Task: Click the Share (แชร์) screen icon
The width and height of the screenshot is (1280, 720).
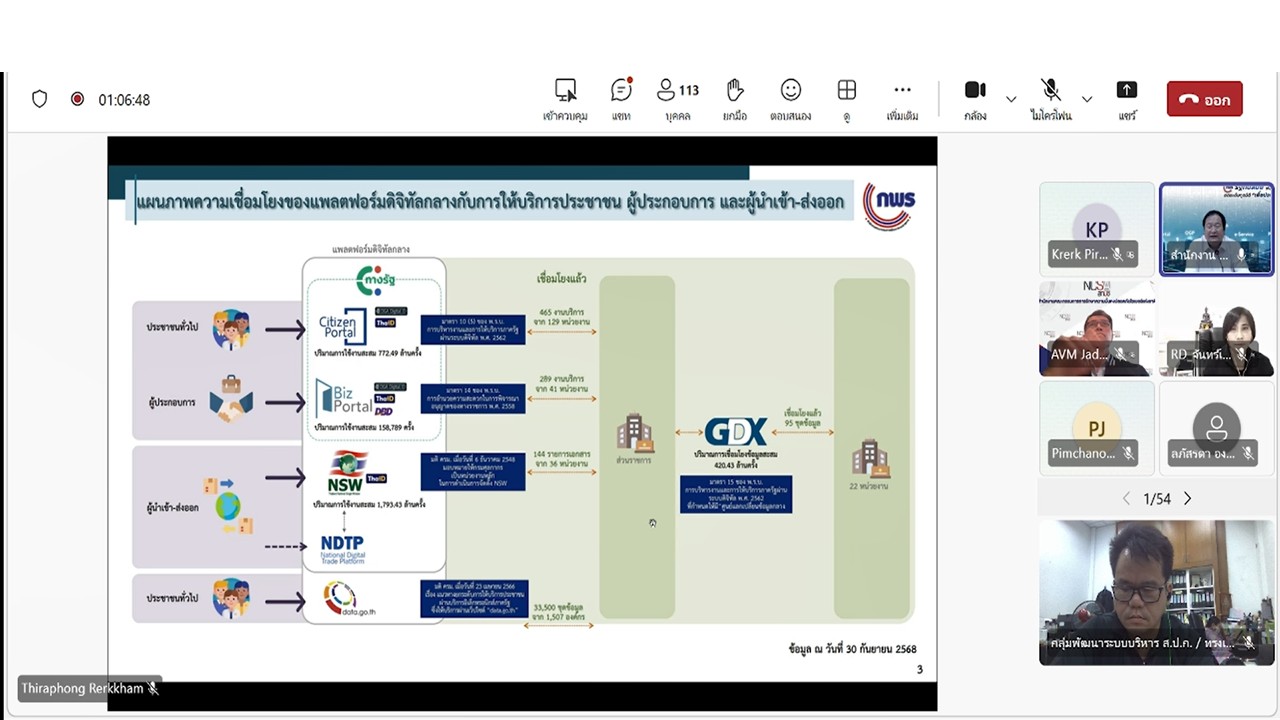Action: tap(1127, 99)
